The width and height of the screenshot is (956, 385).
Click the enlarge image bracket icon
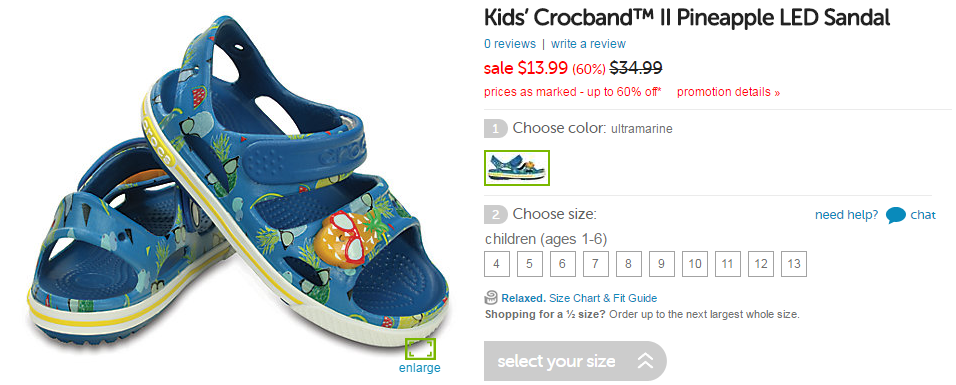[421, 349]
